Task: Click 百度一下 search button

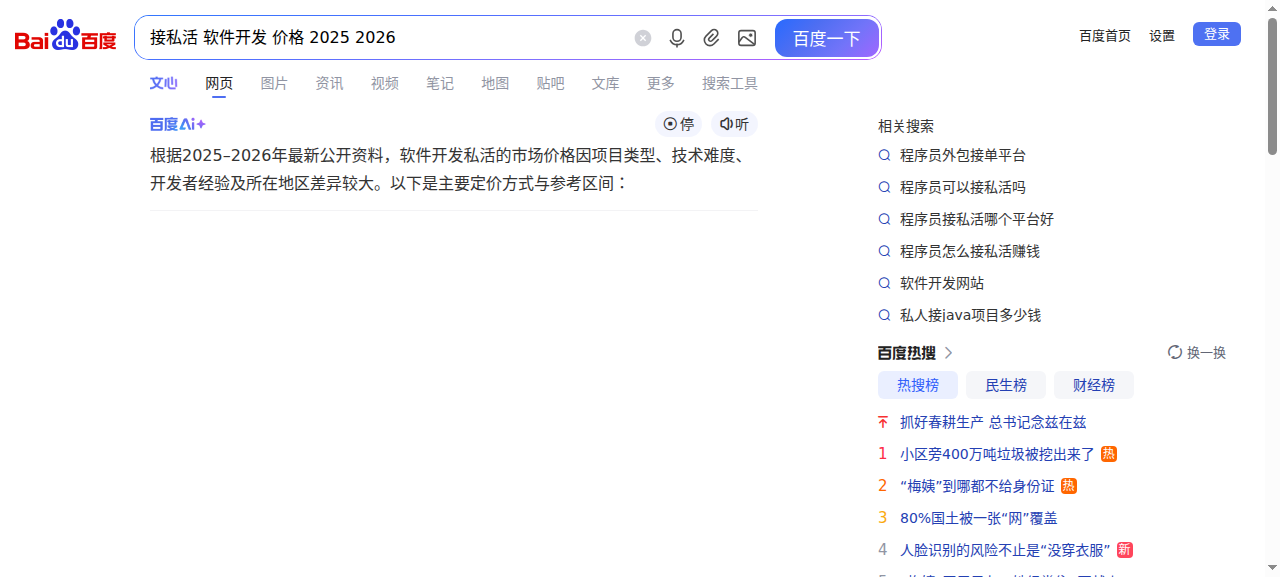Action: (x=826, y=38)
